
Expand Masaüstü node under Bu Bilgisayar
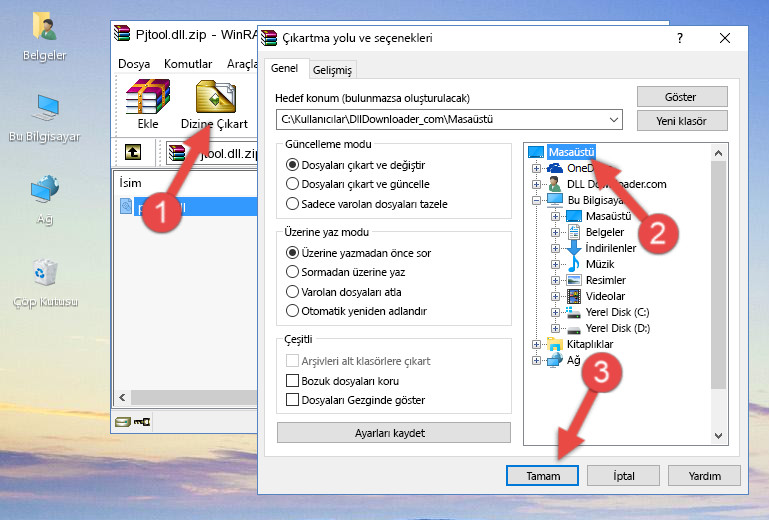tap(555, 216)
